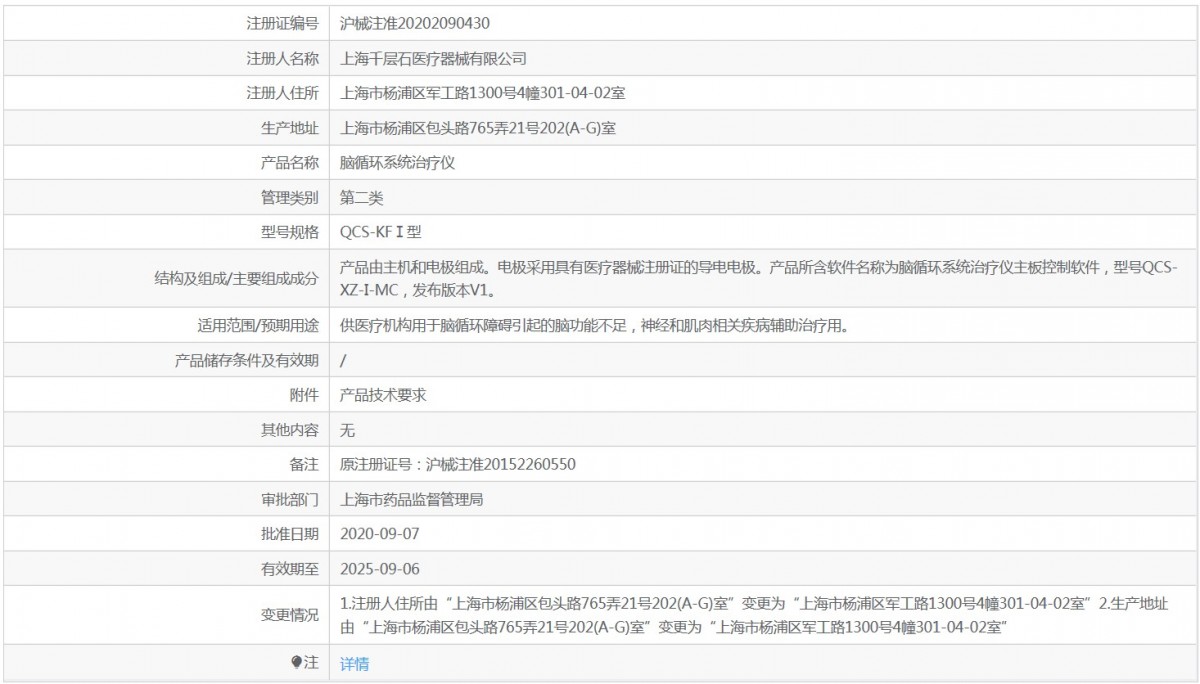Viewport: 1200px width, 684px height.
Task: Select approval date 2020-09-07
Action: tap(380, 533)
